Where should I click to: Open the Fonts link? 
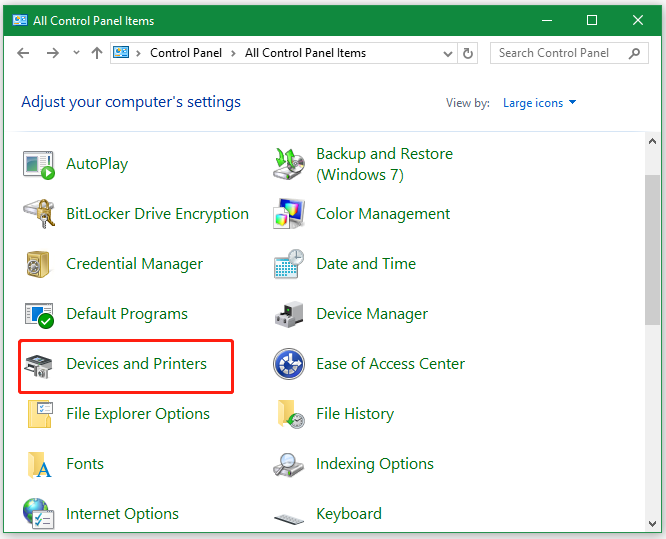[85, 463]
